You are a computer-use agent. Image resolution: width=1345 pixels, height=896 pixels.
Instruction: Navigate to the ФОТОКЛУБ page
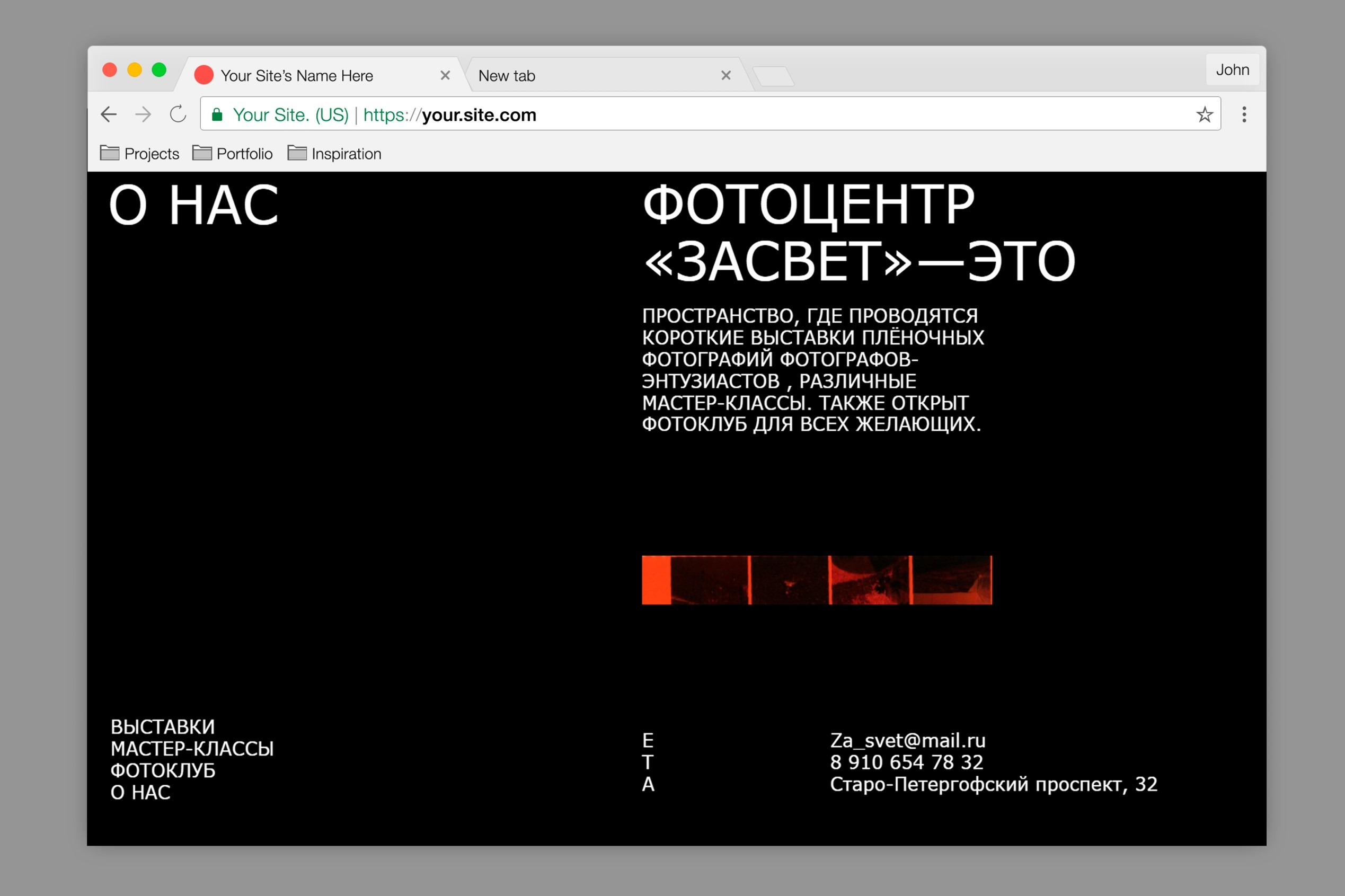(163, 770)
